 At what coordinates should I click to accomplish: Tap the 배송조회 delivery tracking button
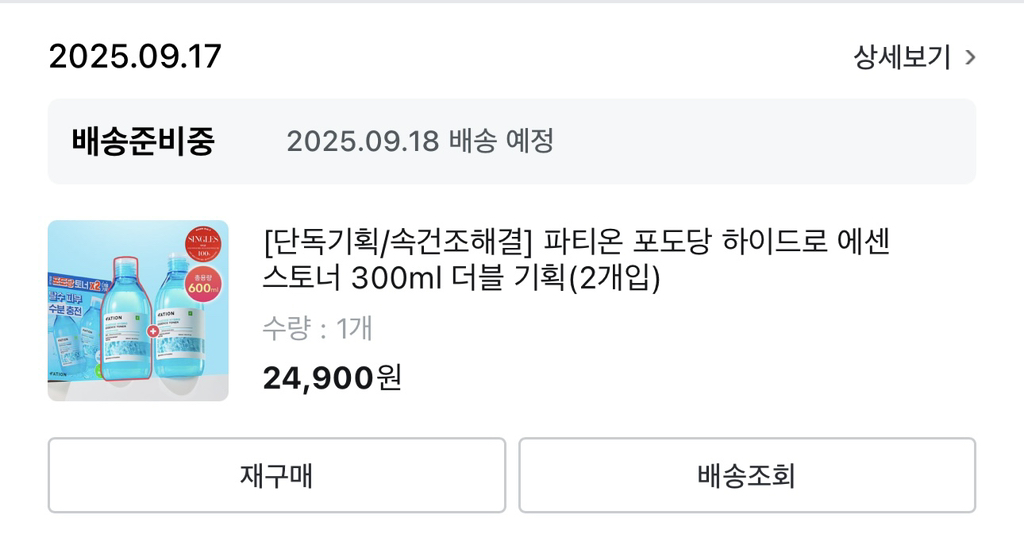(746, 475)
